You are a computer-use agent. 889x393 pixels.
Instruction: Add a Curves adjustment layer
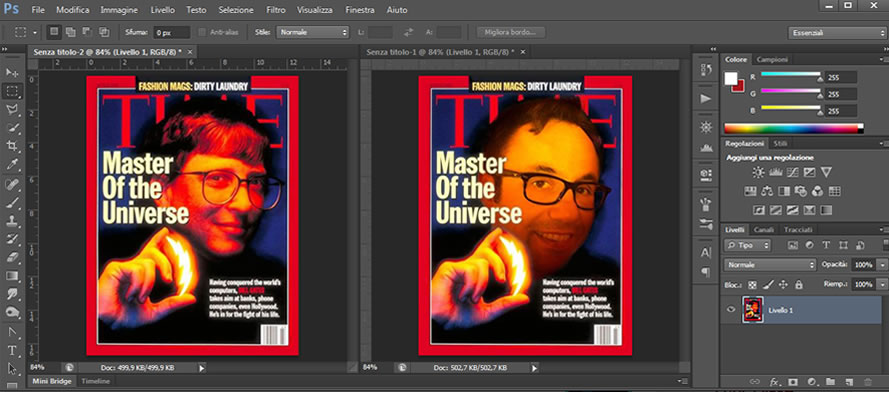793,172
